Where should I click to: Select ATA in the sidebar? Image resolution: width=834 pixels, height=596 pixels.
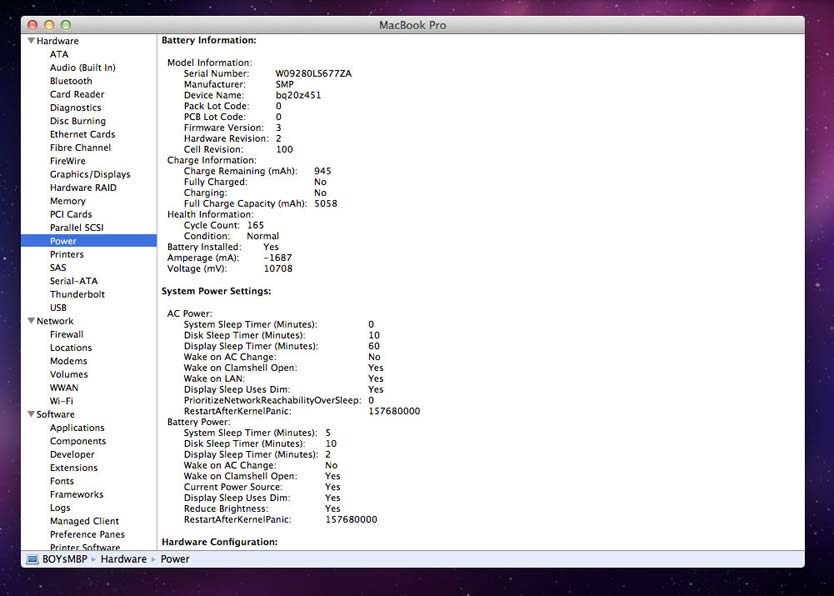59,54
